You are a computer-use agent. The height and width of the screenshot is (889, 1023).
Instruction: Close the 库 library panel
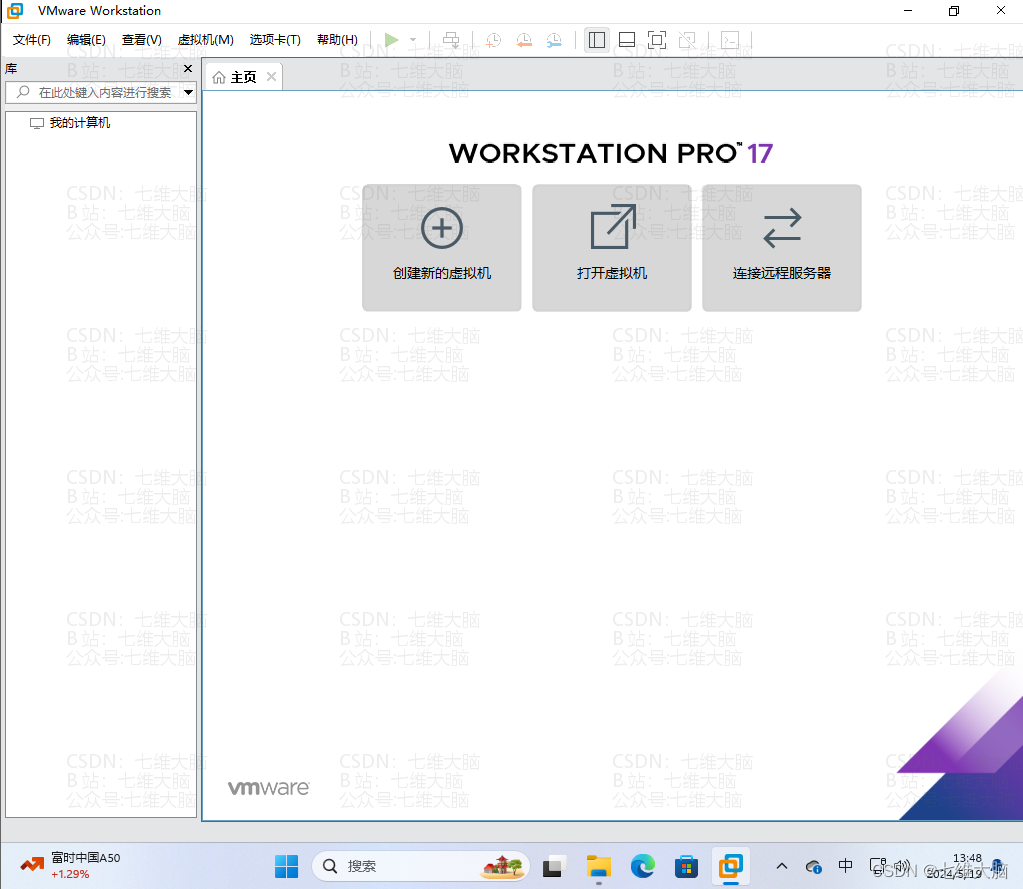[x=188, y=68]
